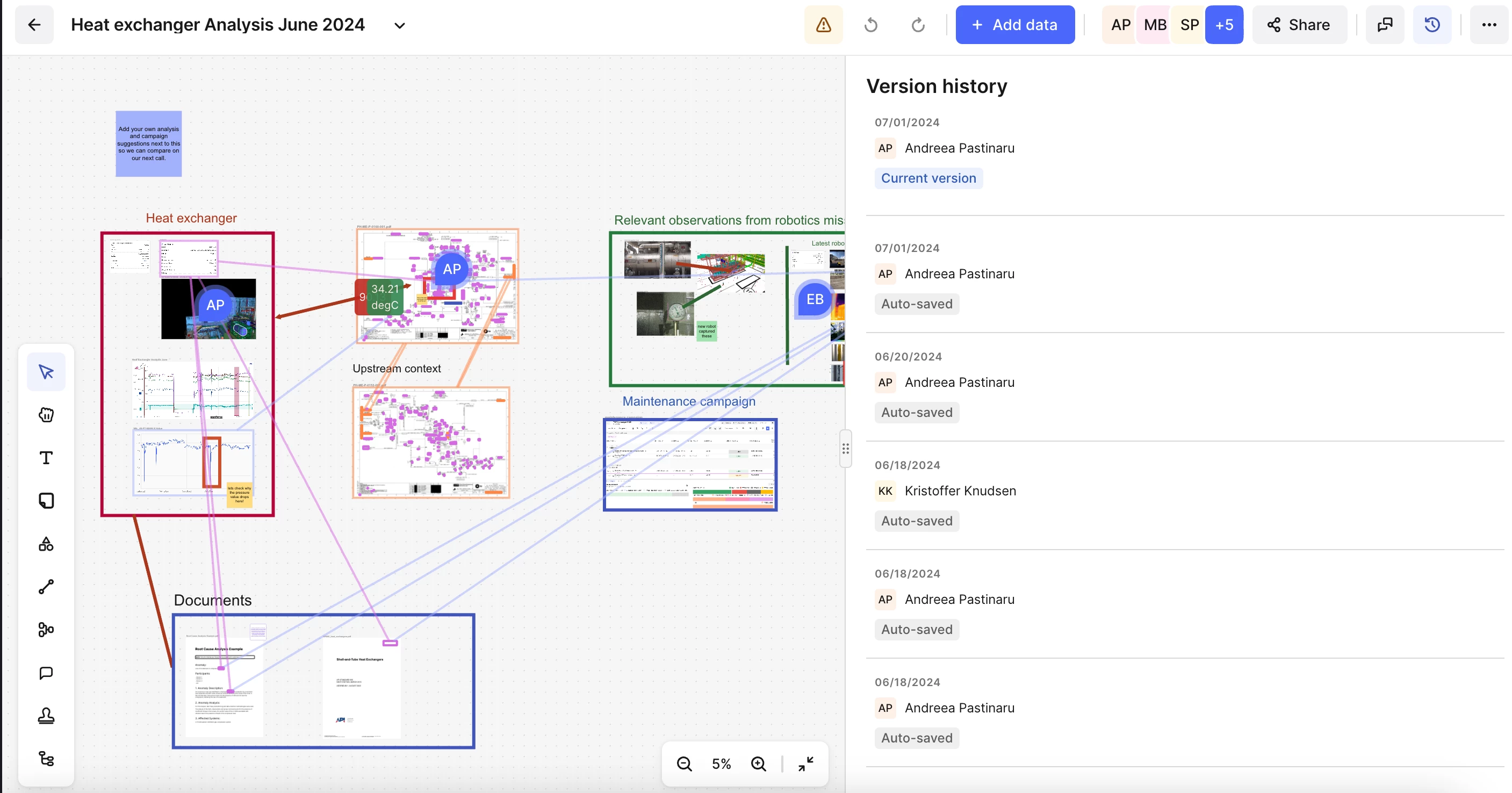Screen dimensions: 1512x793
Task: Open the three-dot more options menu
Action: click(x=1488, y=25)
